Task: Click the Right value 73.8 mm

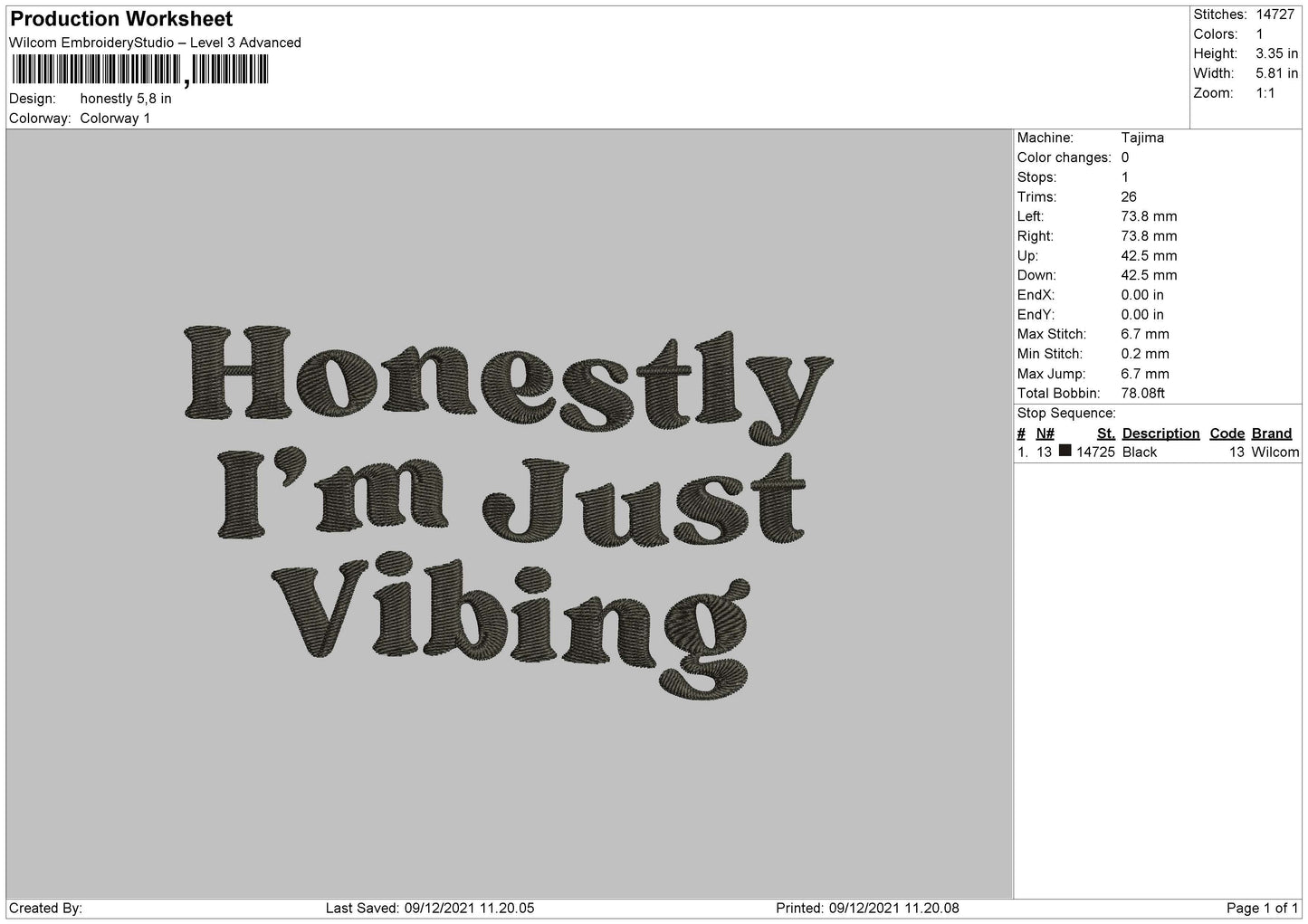Action: click(1149, 236)
